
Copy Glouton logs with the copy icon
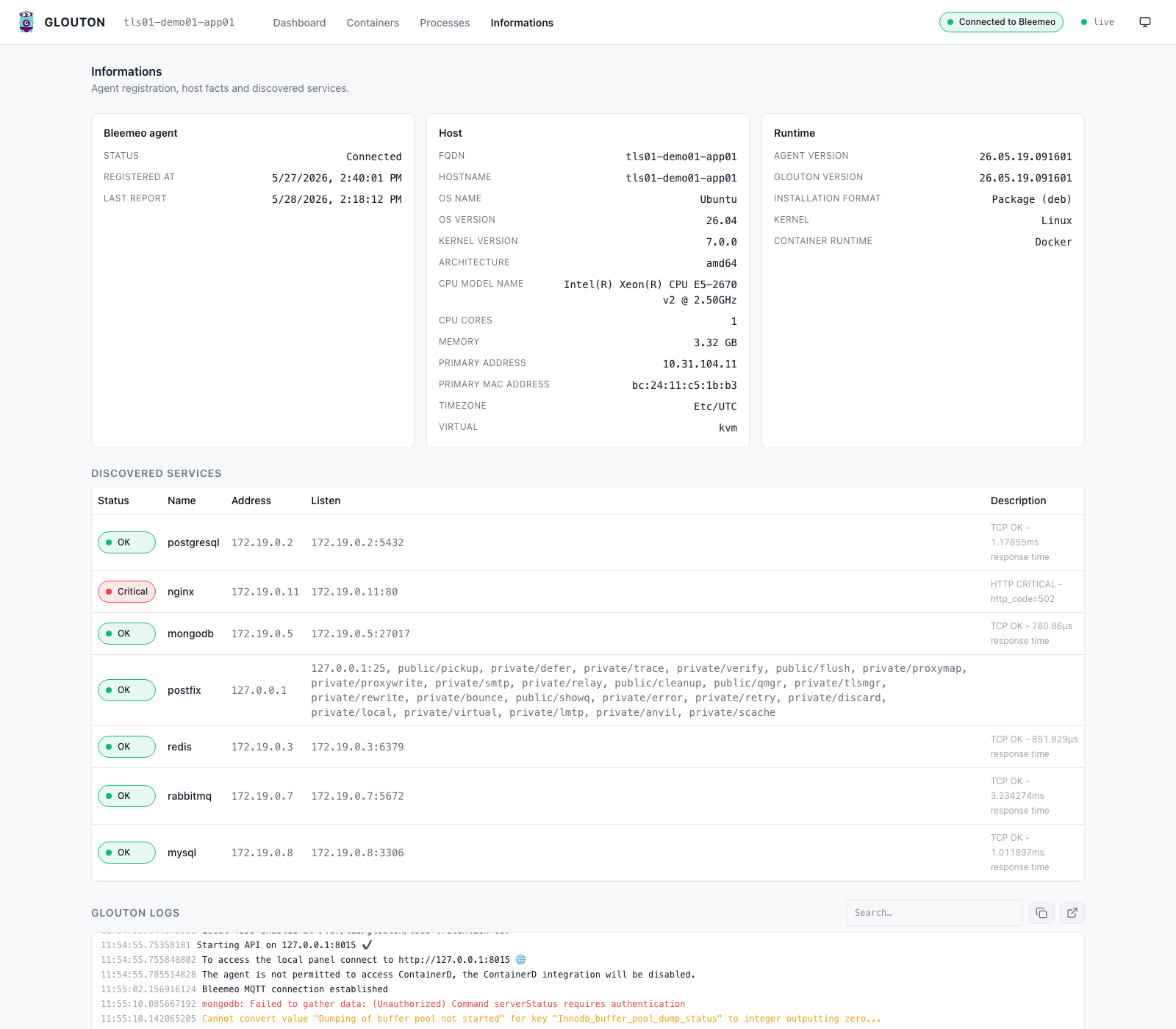pos(1041,913)
